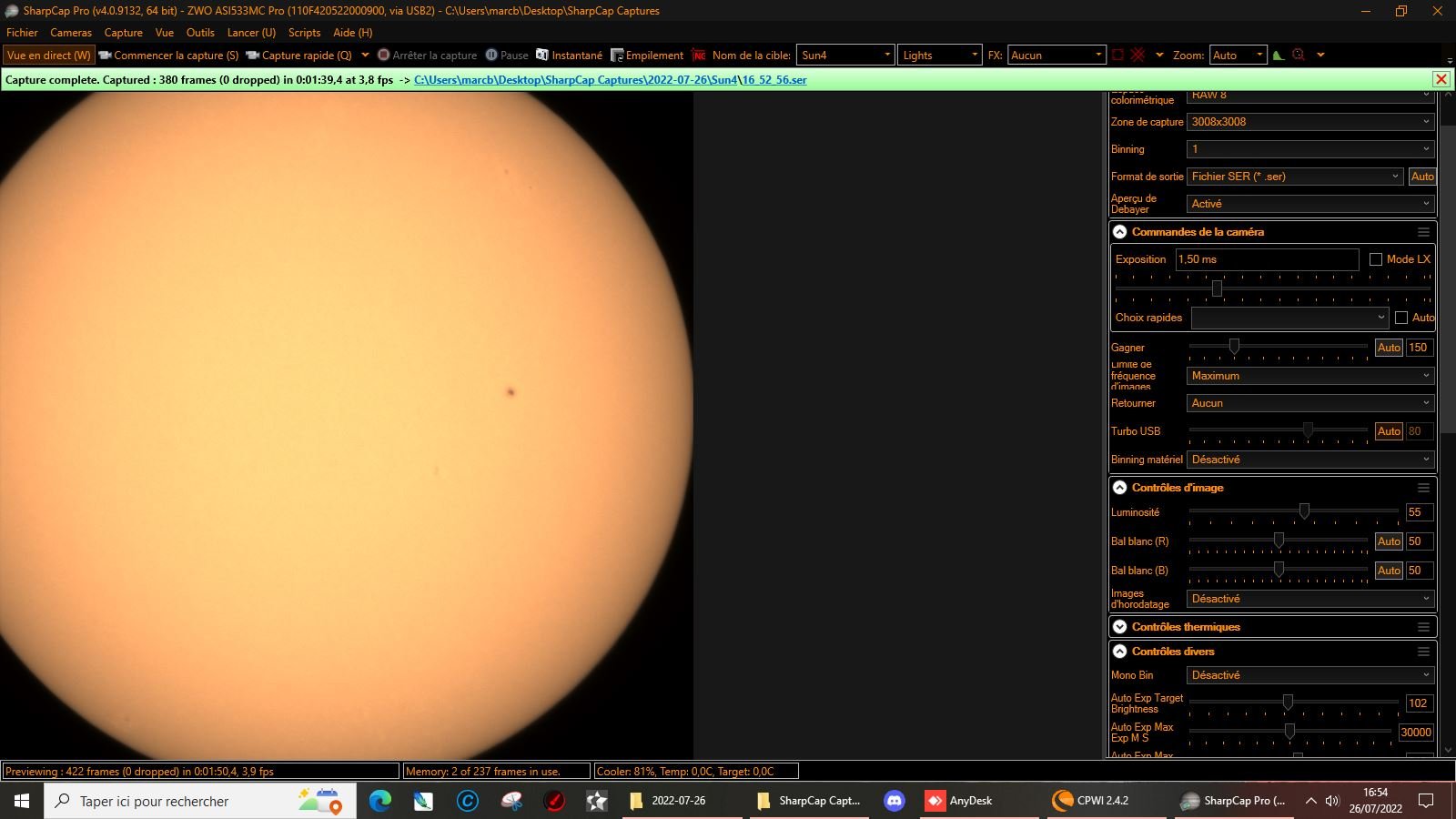Image resolution: width=1456 pixels, height=819 pixels.
Task: Click the Luminosité slider handle
Action: [x=1304, y=511]
